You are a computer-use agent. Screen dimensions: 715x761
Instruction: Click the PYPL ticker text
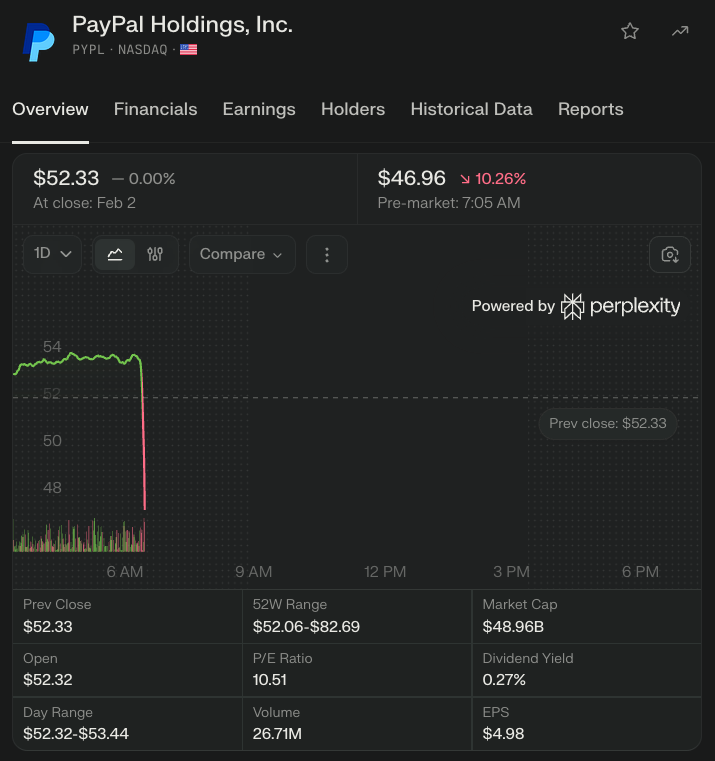pos(88,50)
